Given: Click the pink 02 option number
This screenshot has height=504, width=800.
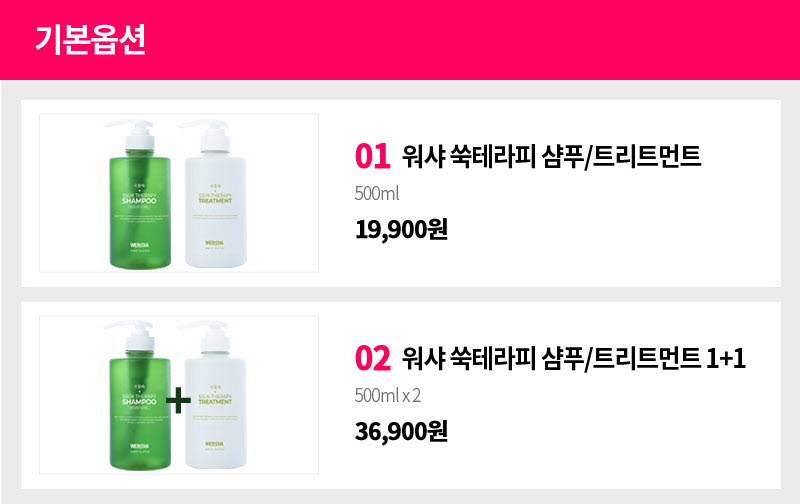Looking at the screenshot, I should point(372,358).
